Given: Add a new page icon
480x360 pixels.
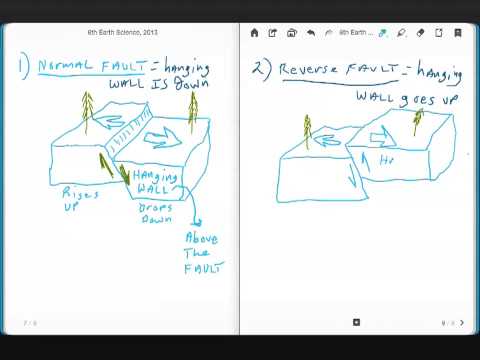Looking at the screenshot, I should point(439,33).
